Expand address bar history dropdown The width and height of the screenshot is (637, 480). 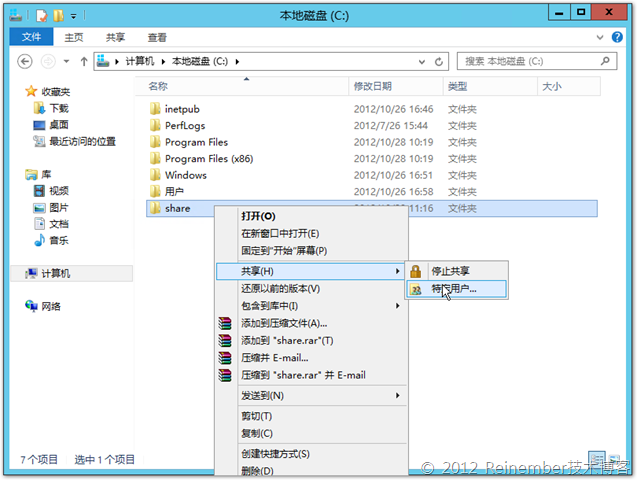click(x=422, y=62)
